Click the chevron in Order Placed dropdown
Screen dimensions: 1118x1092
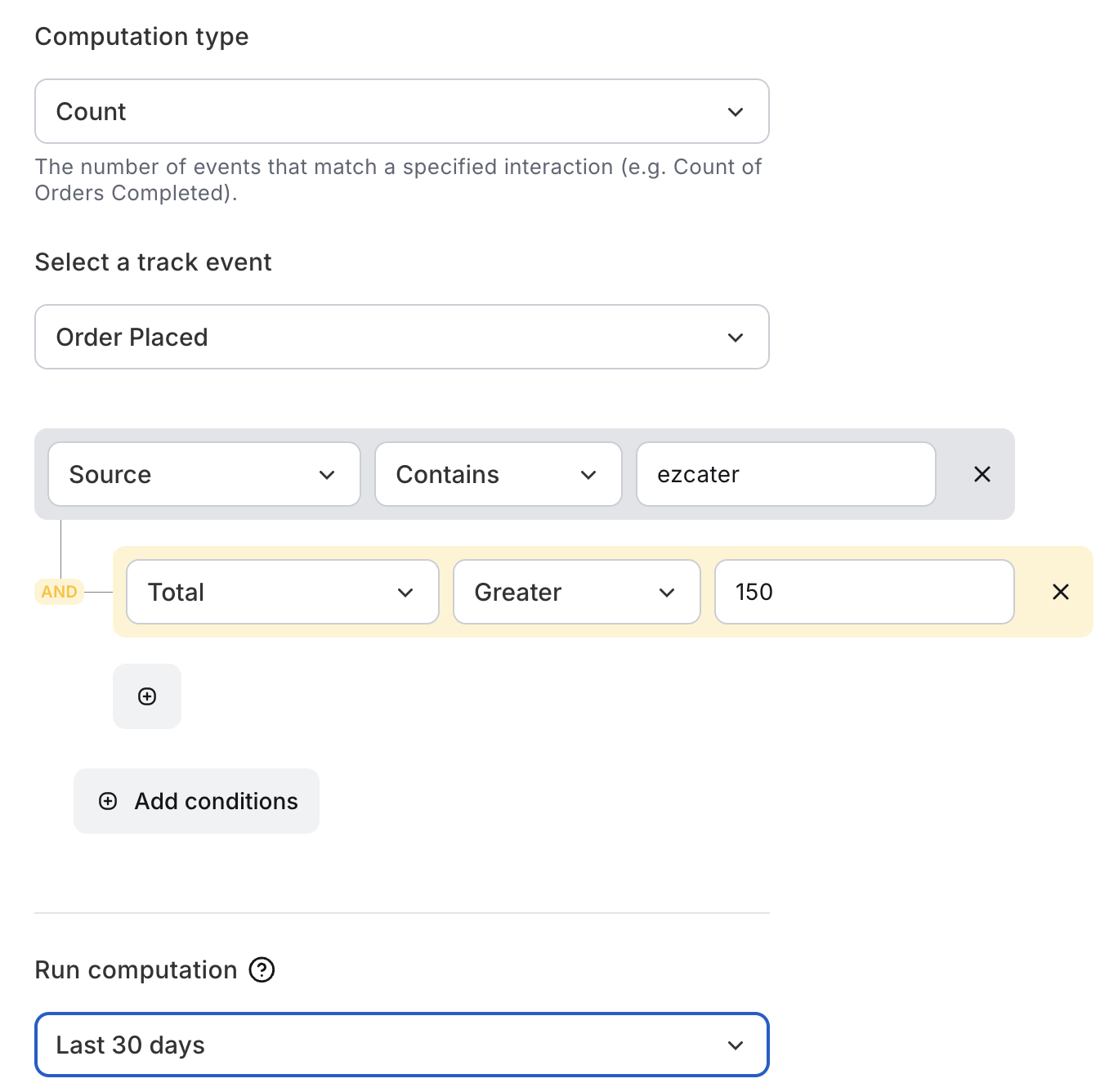pos(736,338)
